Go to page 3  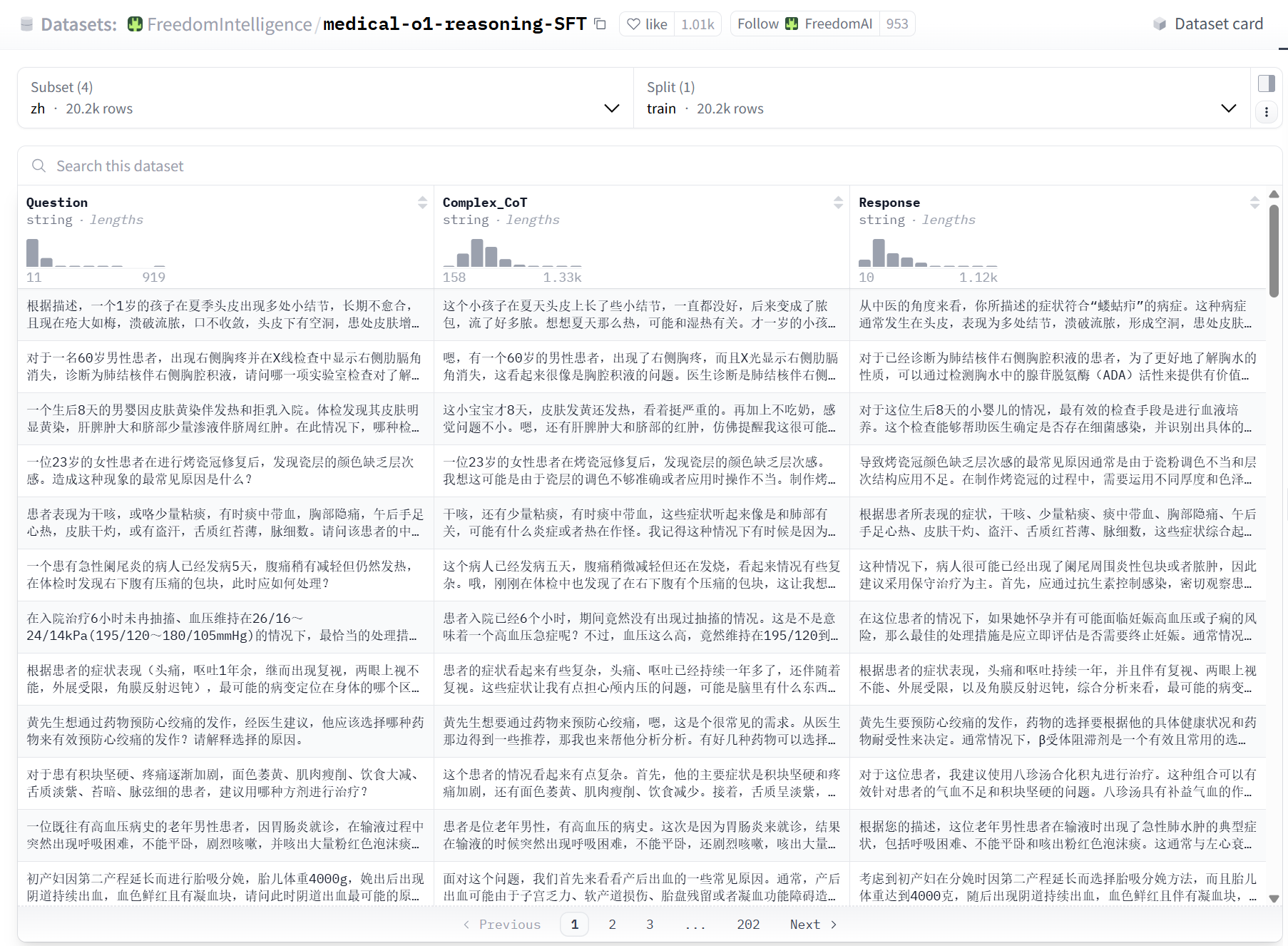(x=650, y=925)
